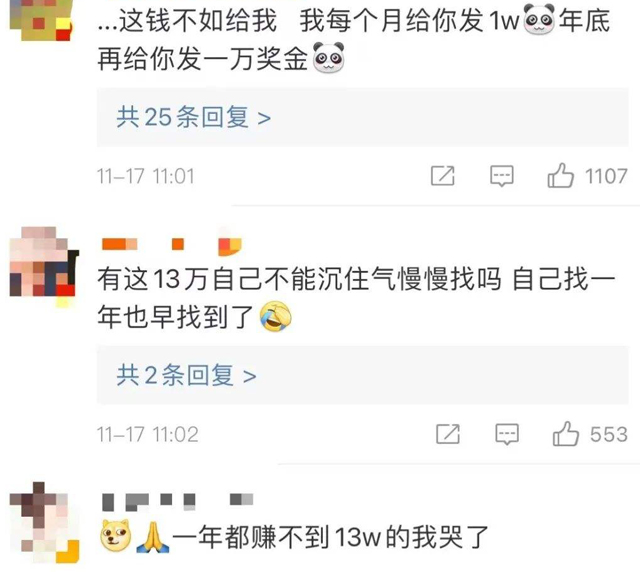Select the comment text 这钱不如给我

pos(198,20)
